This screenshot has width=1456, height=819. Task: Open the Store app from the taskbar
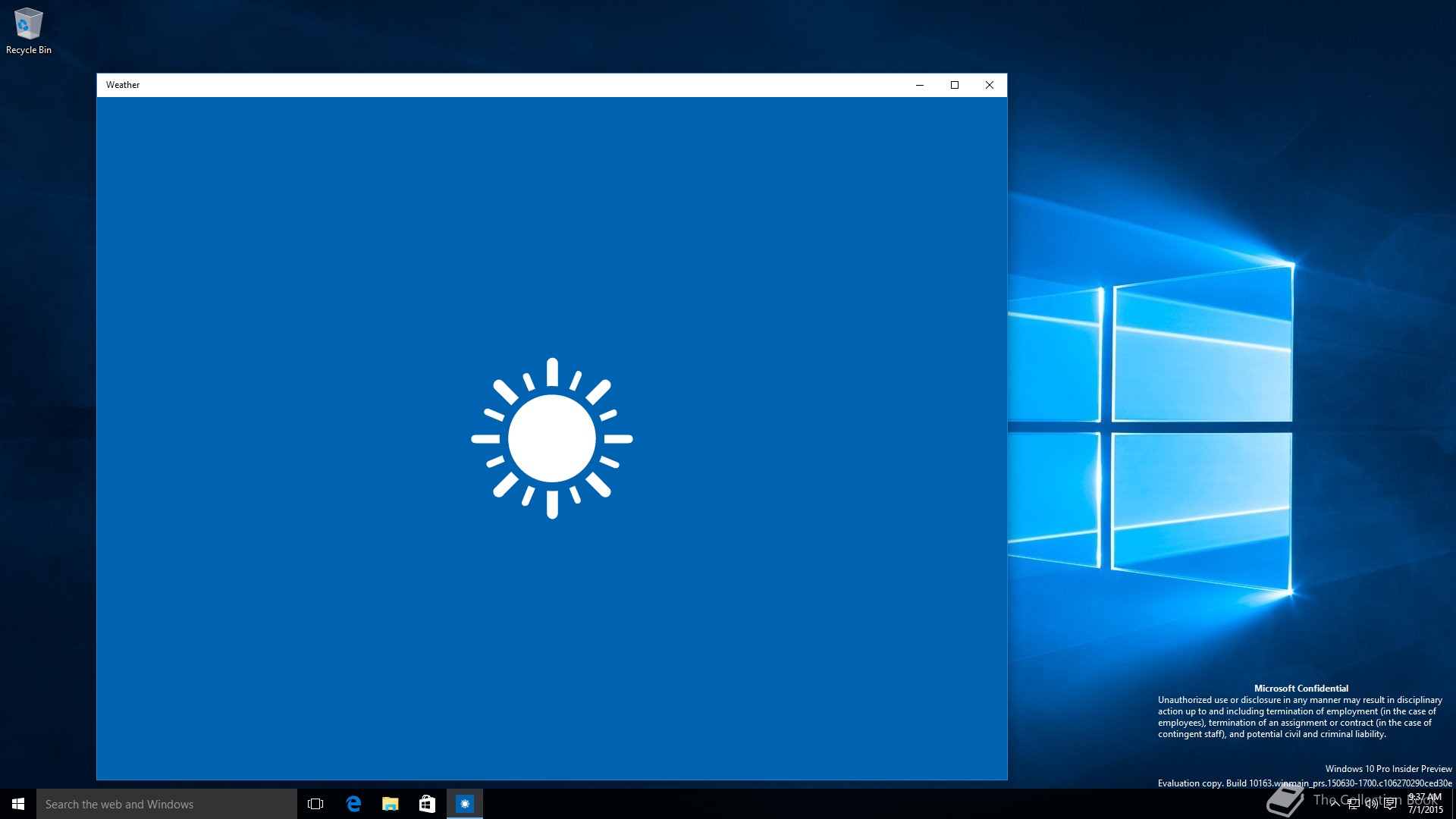click(x=427, y=804)
